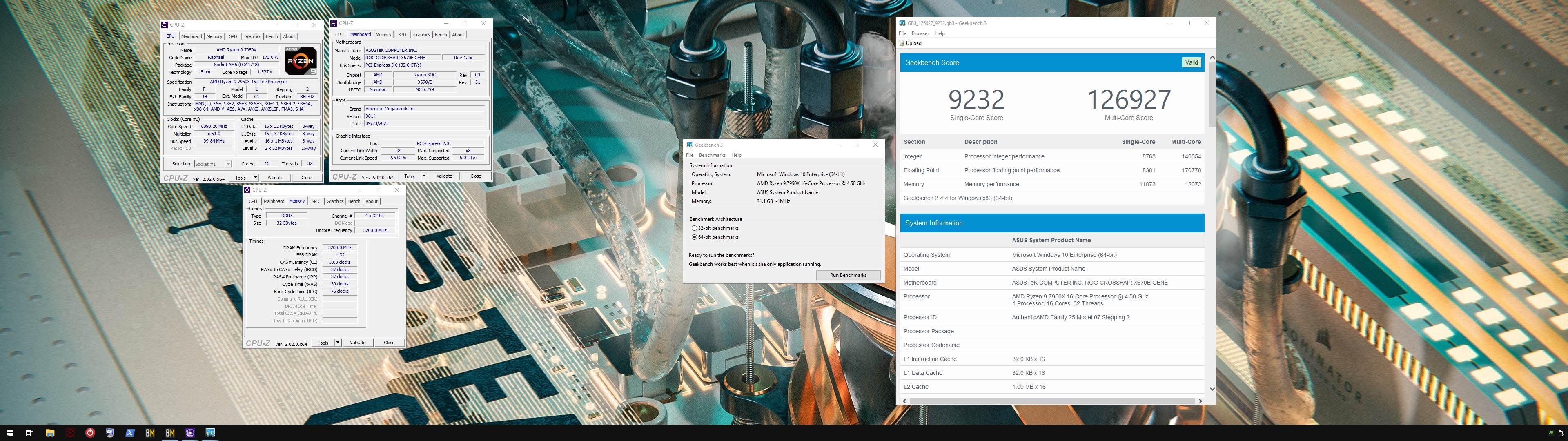The image size is (1568, 441).
Task: Select 32-bit benchmarks radio button
Action: pos(694,228)
